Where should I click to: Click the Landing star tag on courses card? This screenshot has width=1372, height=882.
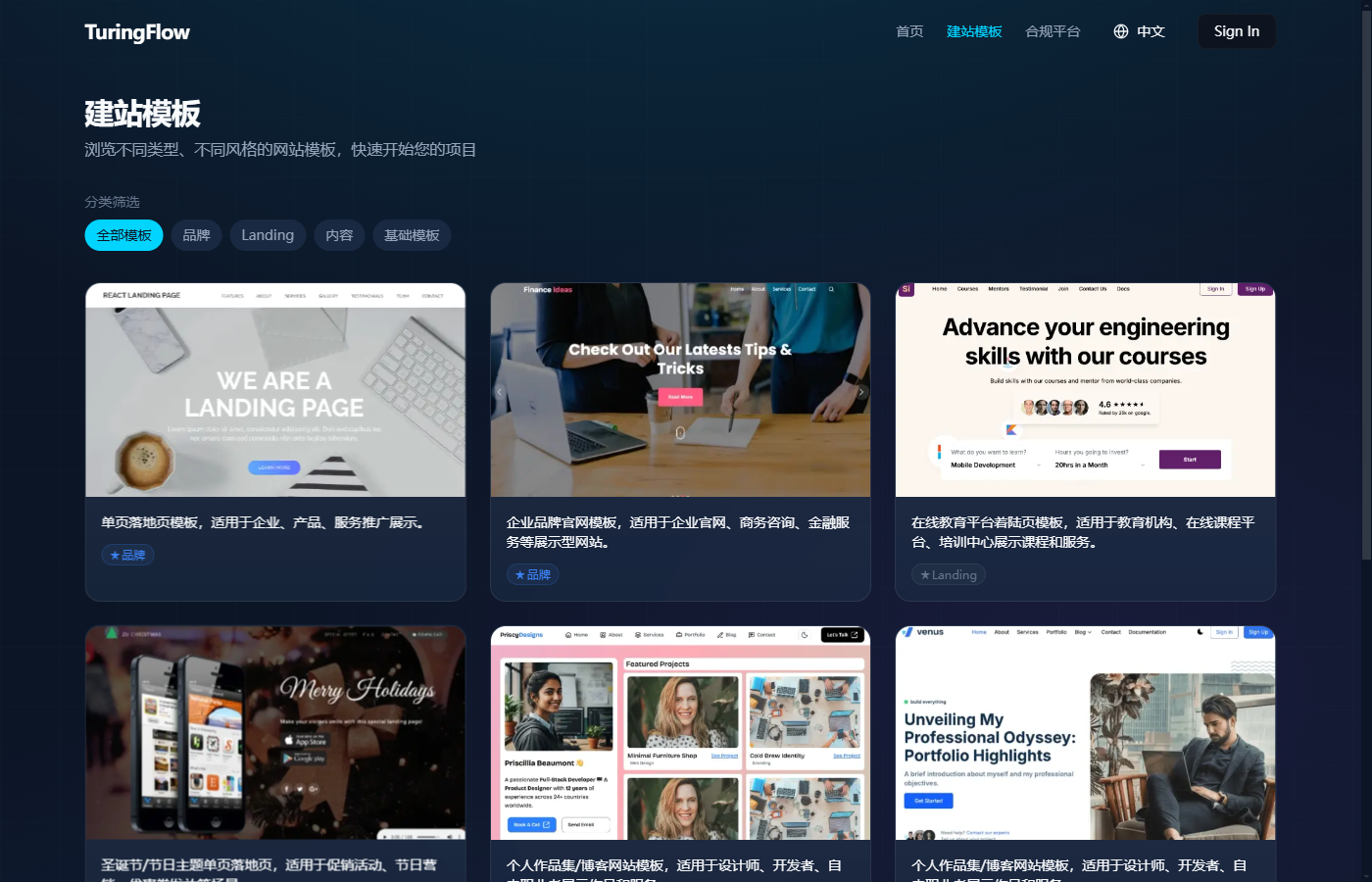[x=948, y=574]
